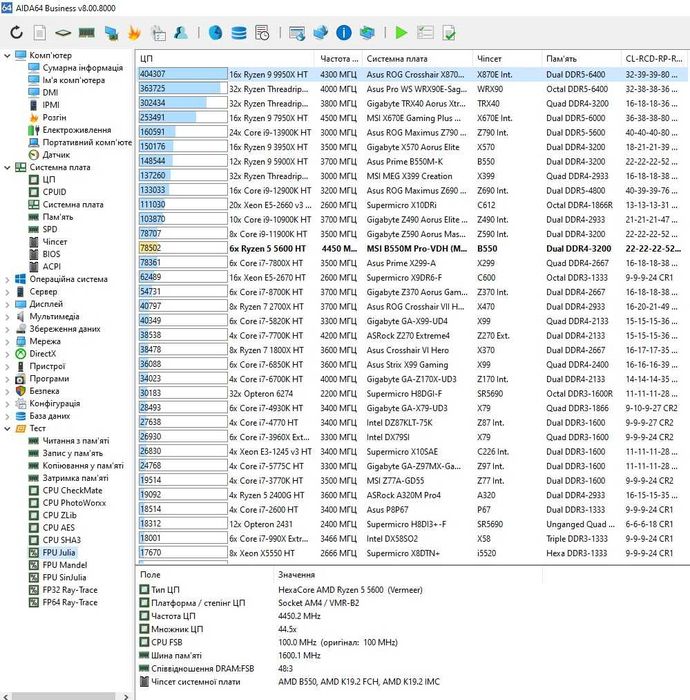The height and width of the screenshot is (700, 690).
Task: Open the Report page icon in toolbar
Action: (40, 33)
